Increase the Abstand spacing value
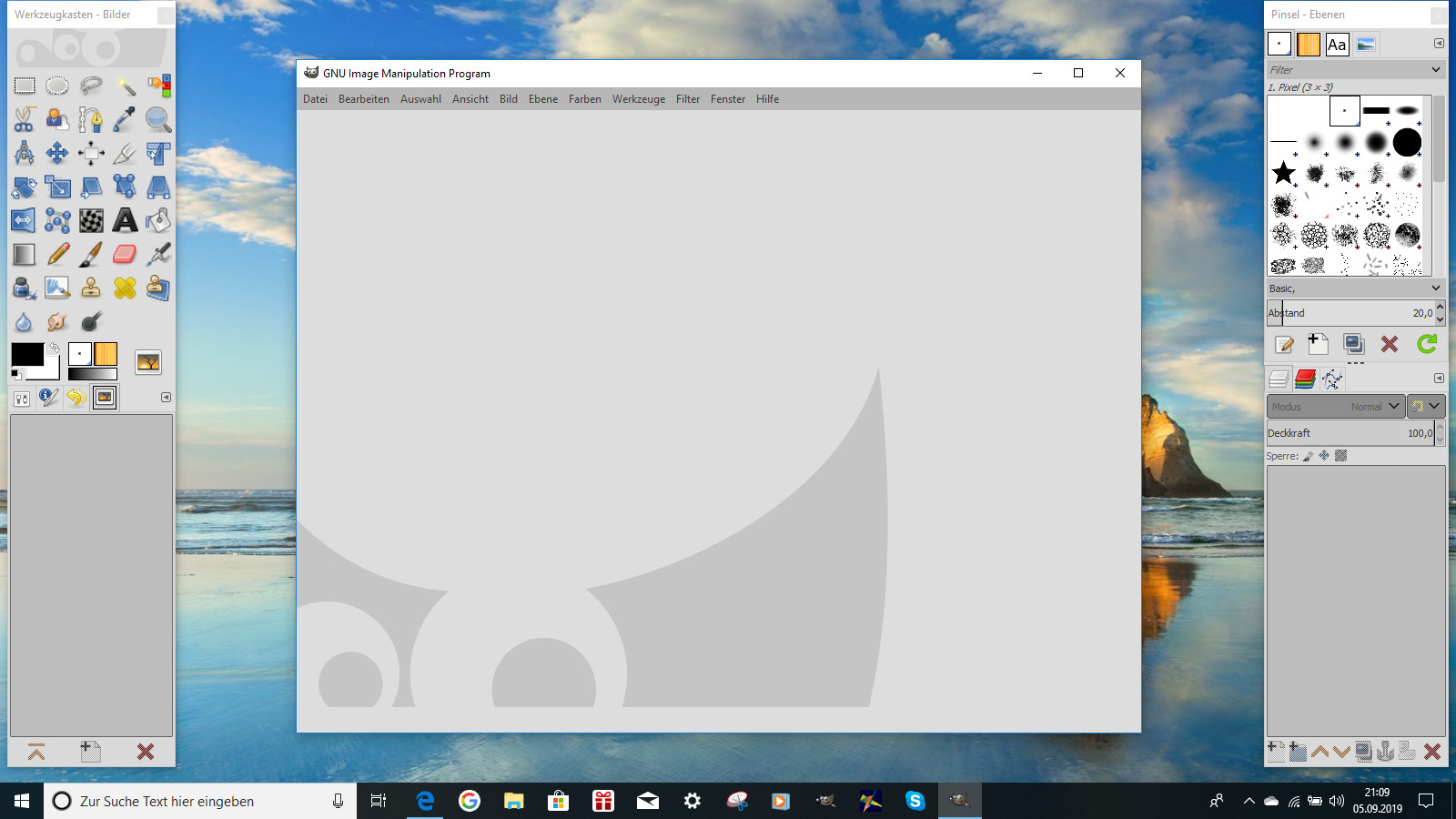The width and height of the screenshot is (1456, 819). (1441, 308)
